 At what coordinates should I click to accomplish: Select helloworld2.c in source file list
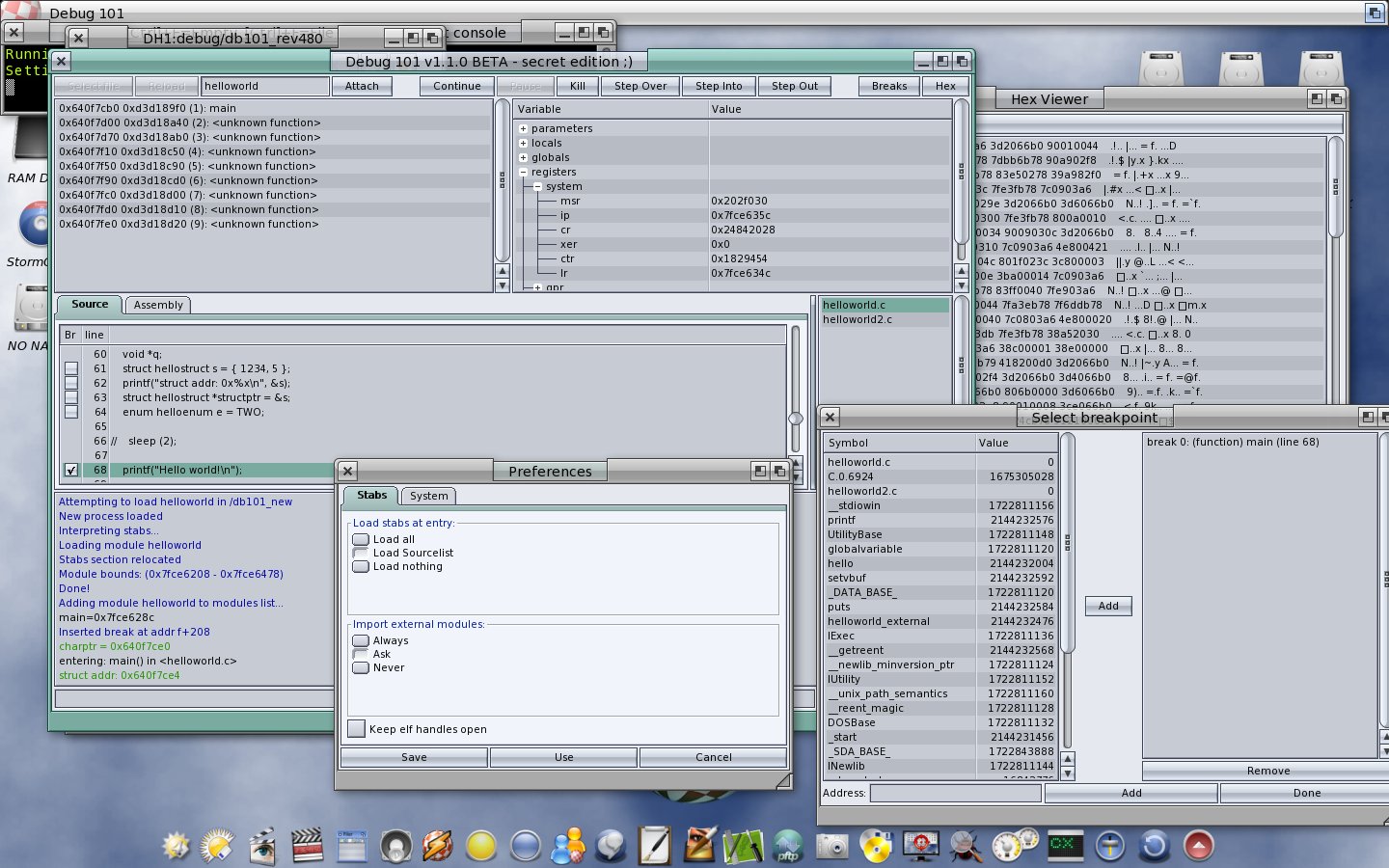(885, 319)
